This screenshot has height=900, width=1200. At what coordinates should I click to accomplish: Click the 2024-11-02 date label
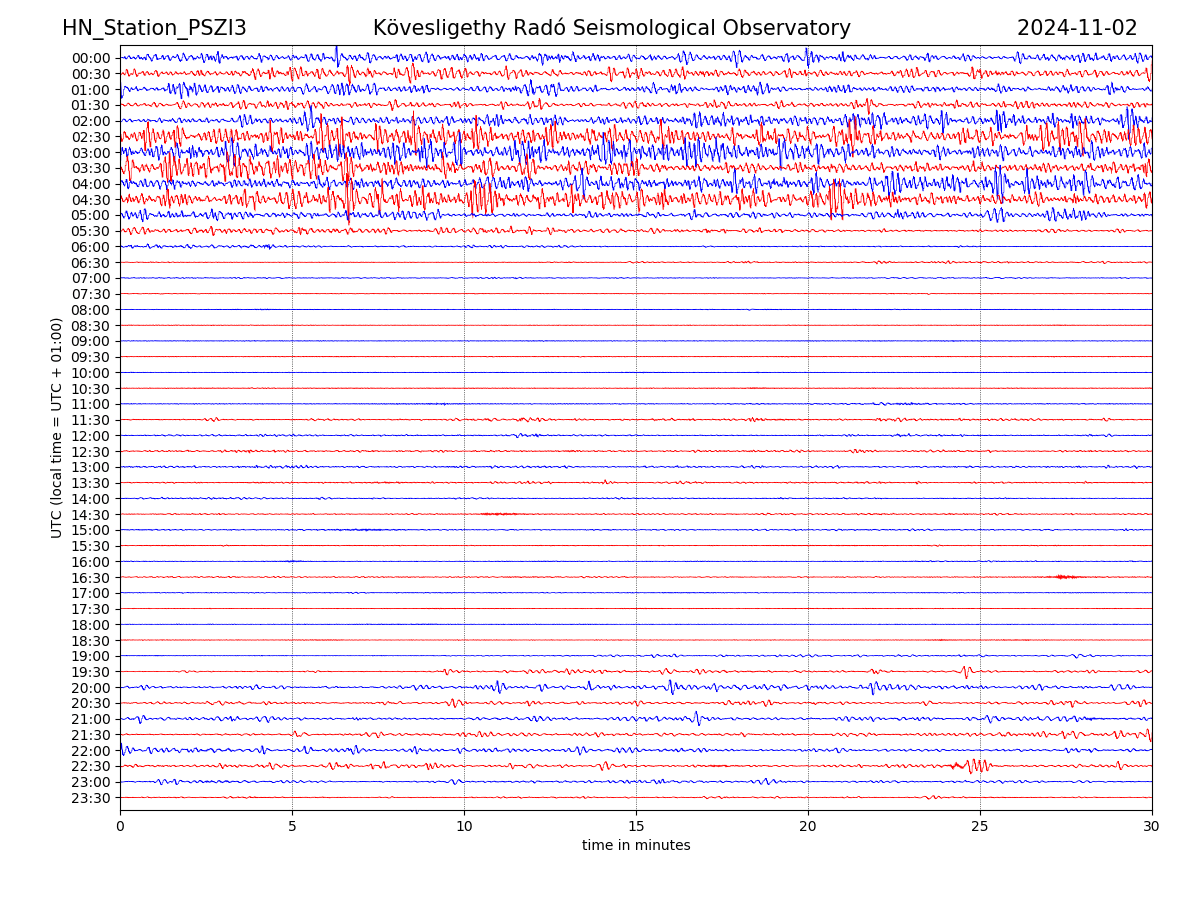tap(1076, 29)
